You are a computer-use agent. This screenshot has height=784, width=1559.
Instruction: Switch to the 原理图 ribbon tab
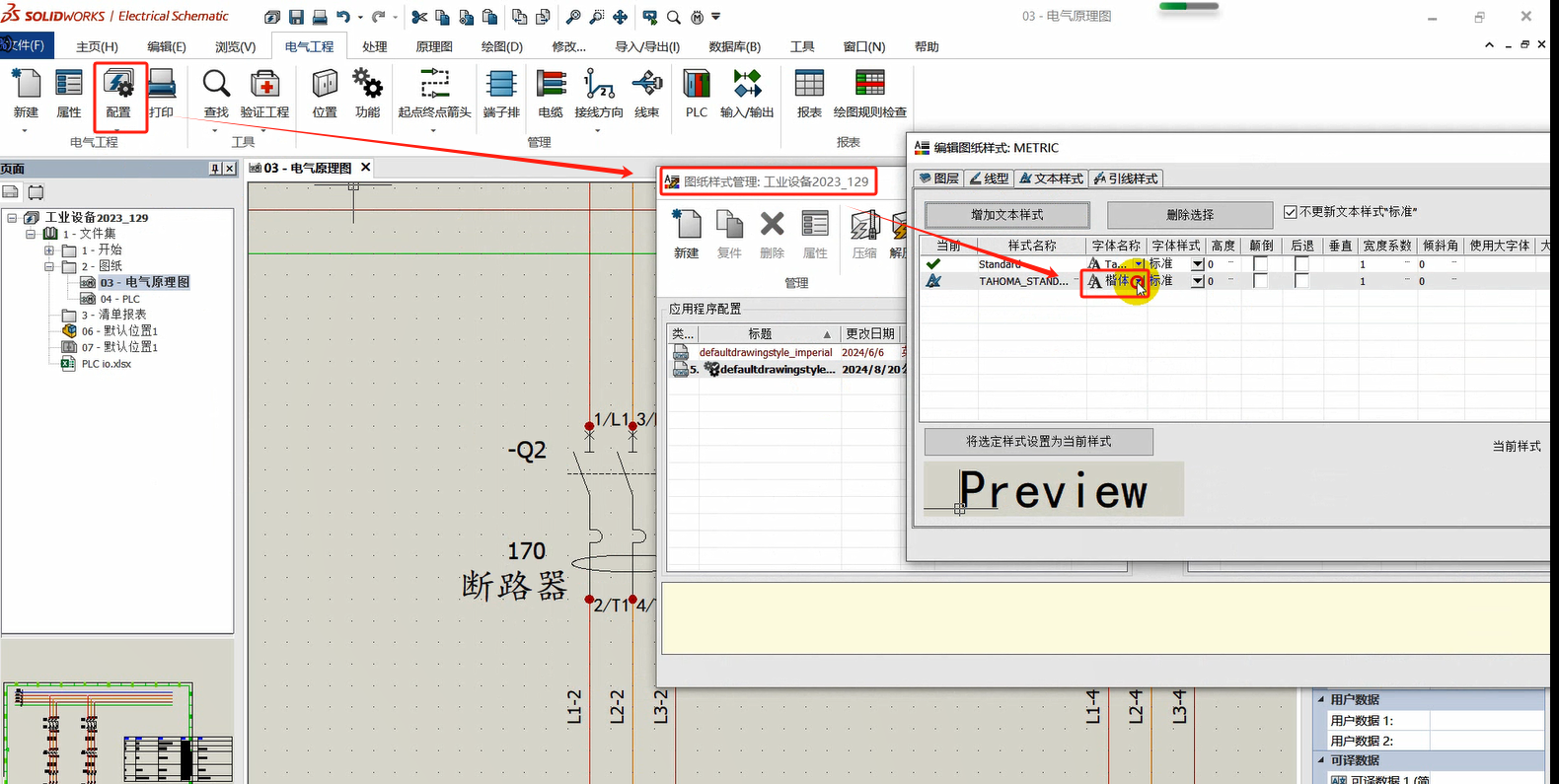(434, 46)
